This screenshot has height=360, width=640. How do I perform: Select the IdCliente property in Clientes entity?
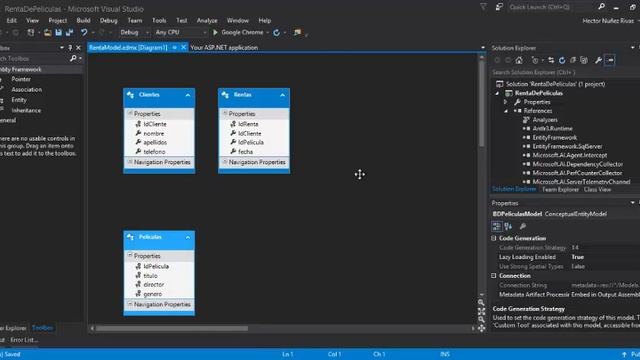point(155,124)
